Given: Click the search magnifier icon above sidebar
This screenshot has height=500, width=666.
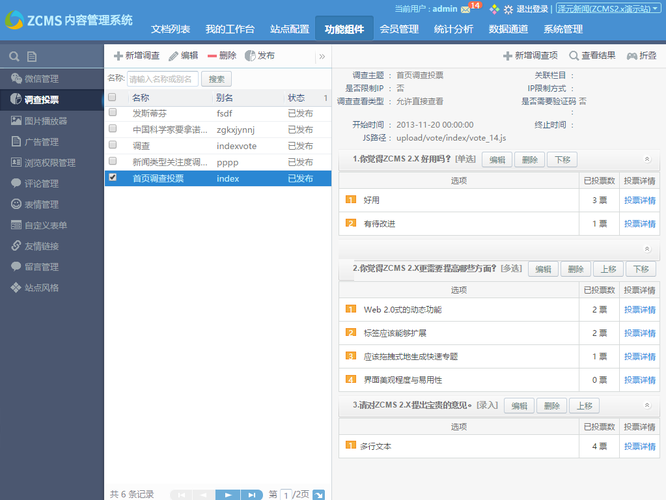Looking at the screenshot, I should [13, 56].
